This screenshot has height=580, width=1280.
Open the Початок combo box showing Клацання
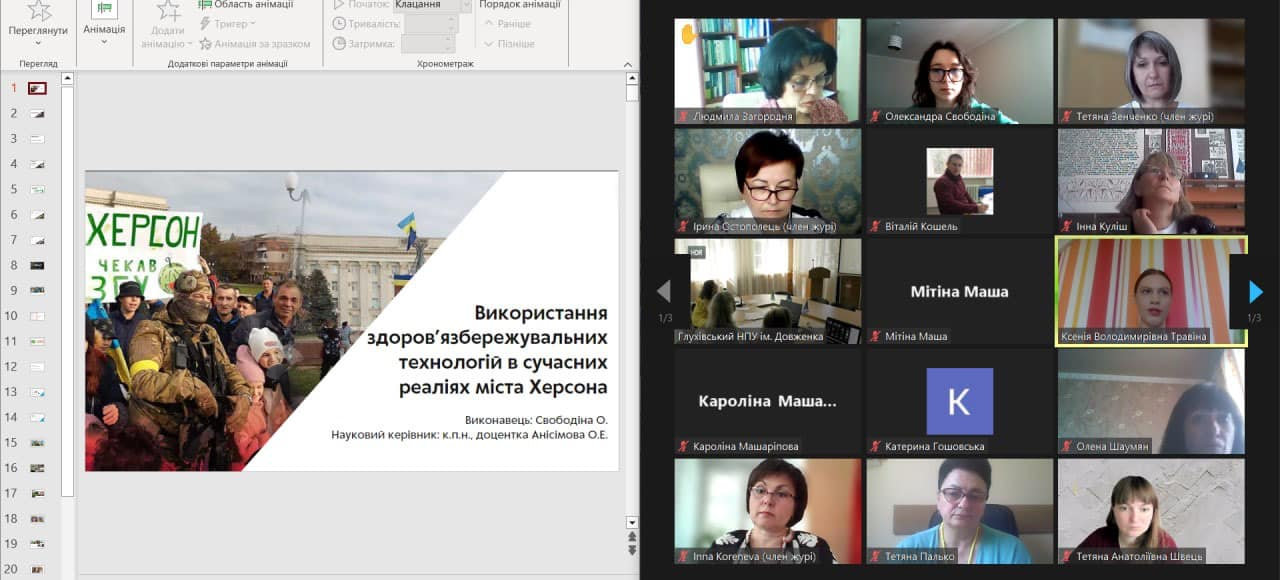[x=432, y=4]
